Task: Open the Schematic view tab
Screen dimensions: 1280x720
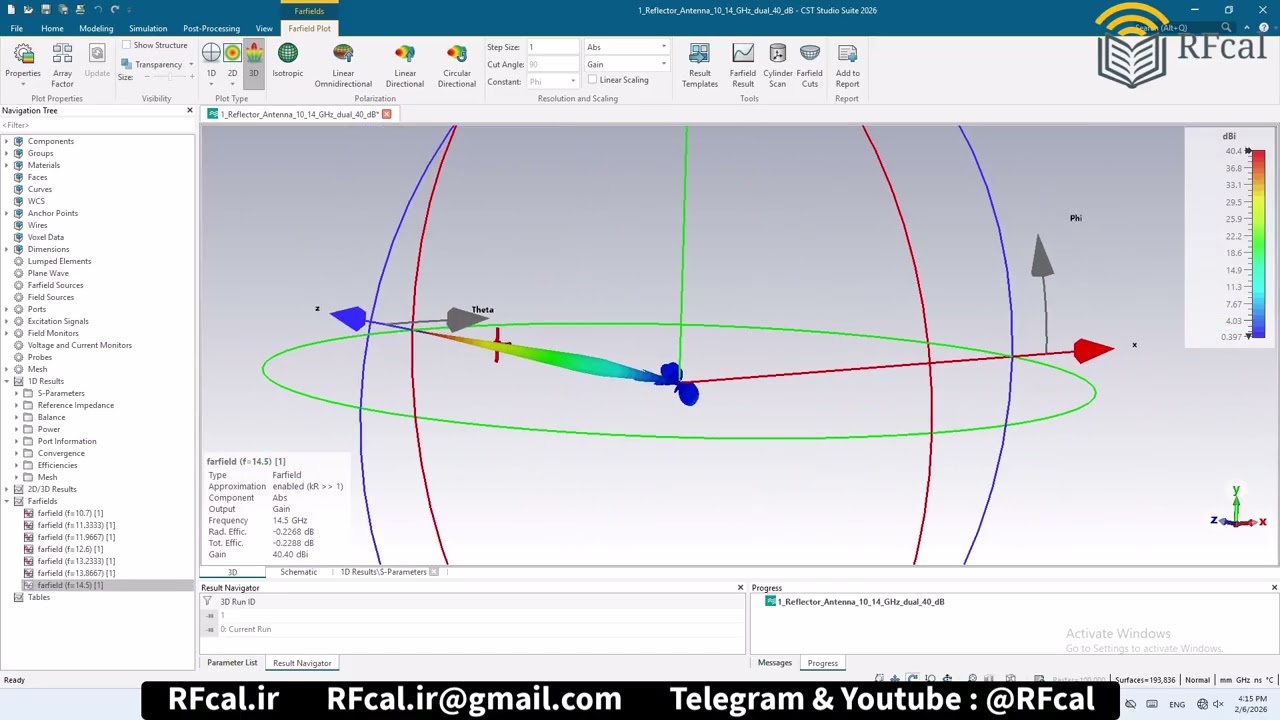Action: (x=298, y=572)
